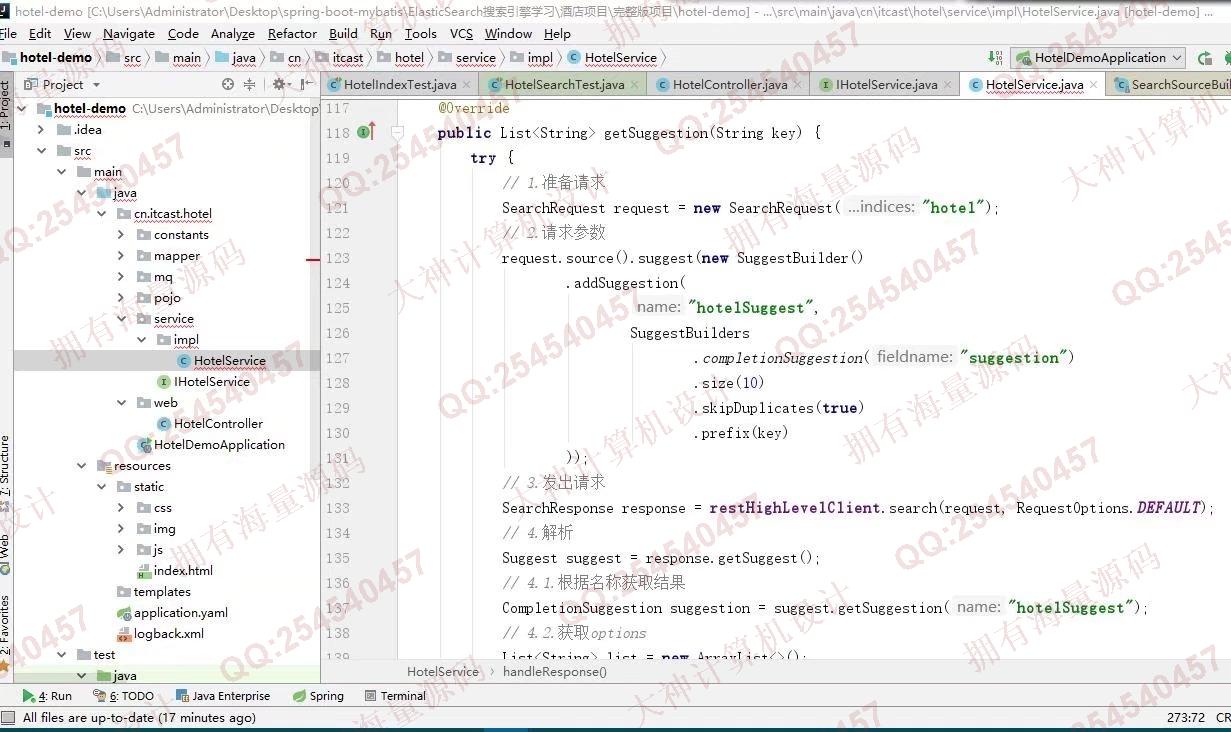Expand the constants package
This screenshot has width=1231, height=732.
pos(121,235)
